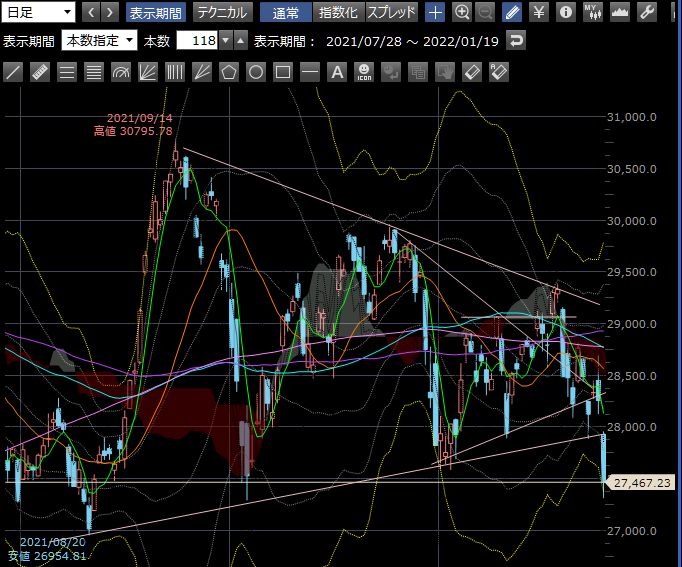Click the 本数 number input field
This screenshot has width=682, height=567.
coord(197,41)
